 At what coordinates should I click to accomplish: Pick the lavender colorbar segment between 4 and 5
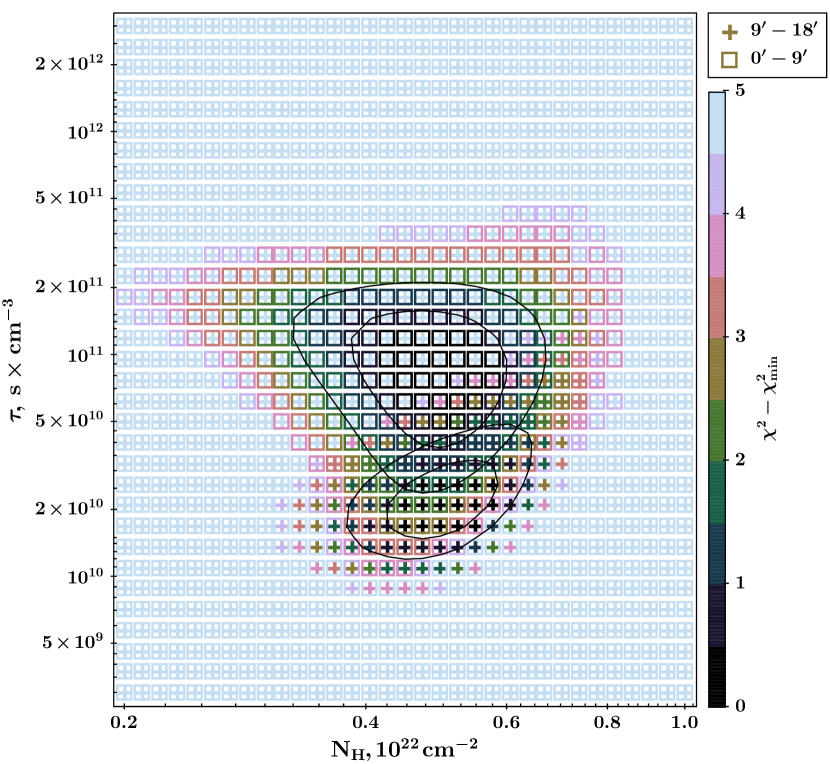point(718,184)
